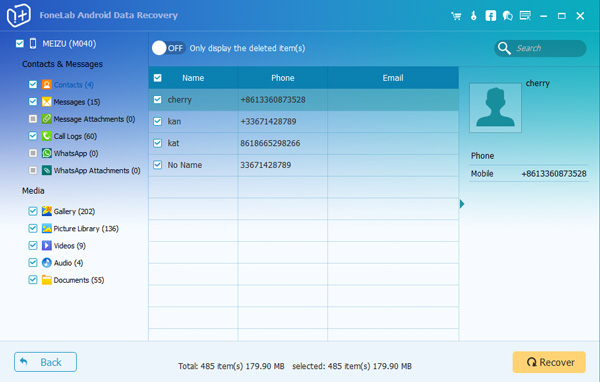Uncheck the Gallery checkbox
600x382 pixels.
coord(33,211)
